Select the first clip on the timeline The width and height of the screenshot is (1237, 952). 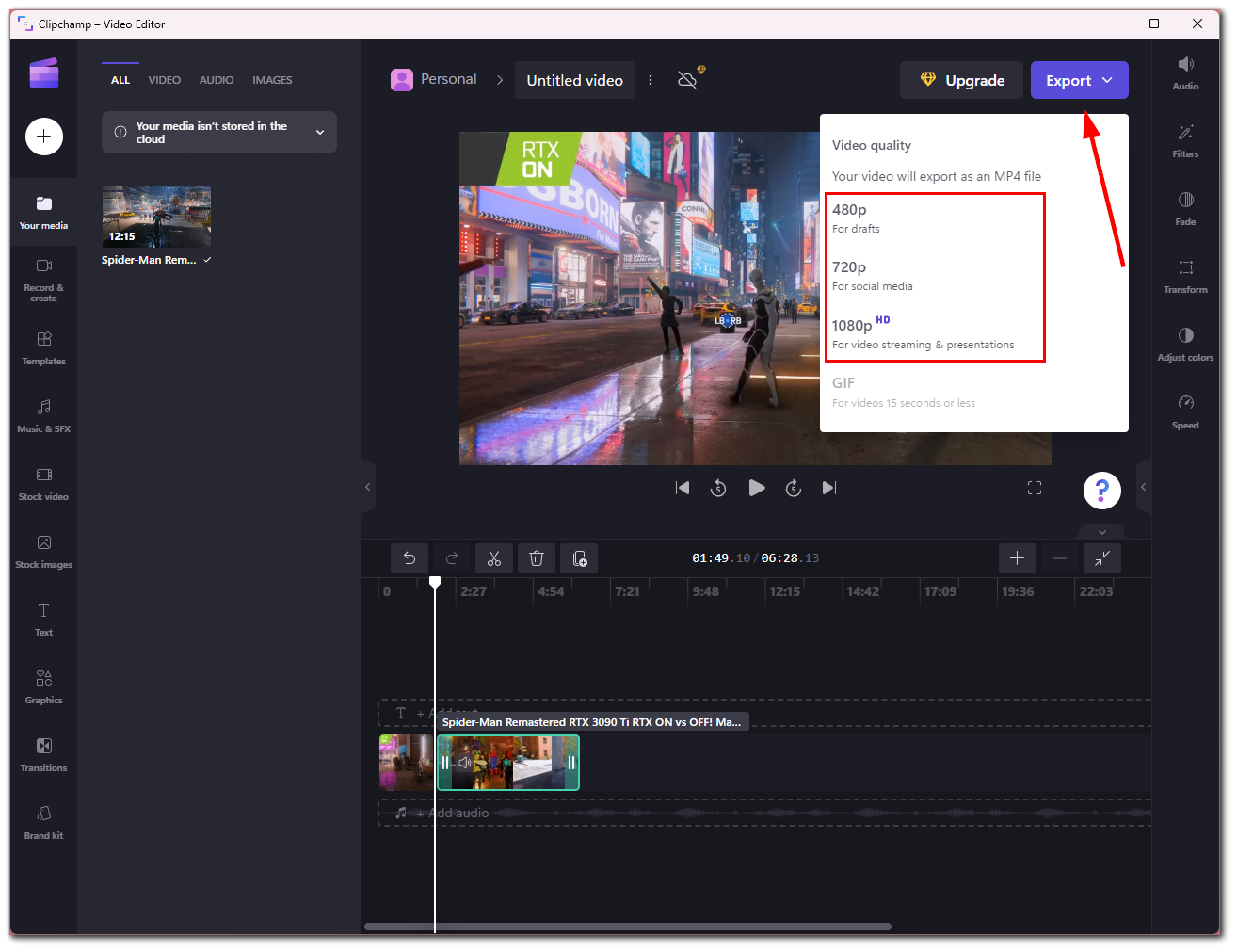407,762
